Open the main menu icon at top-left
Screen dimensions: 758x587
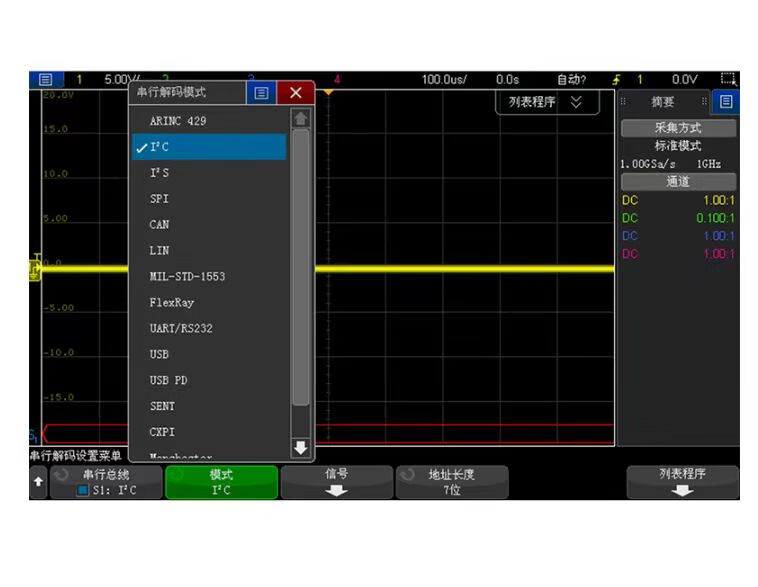point(45,79)
